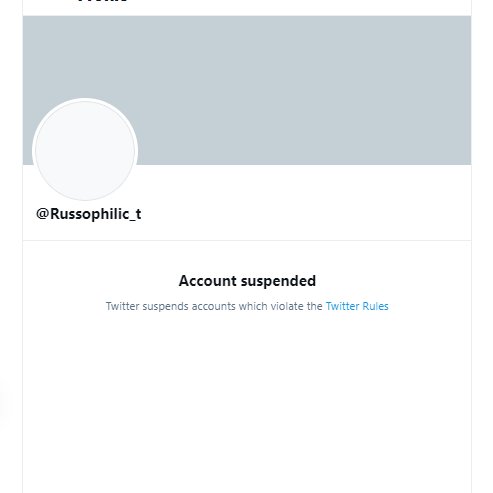Open the Twitter Rules link
Viewport: 493px width, 493px height.
[x=357, y=306]
